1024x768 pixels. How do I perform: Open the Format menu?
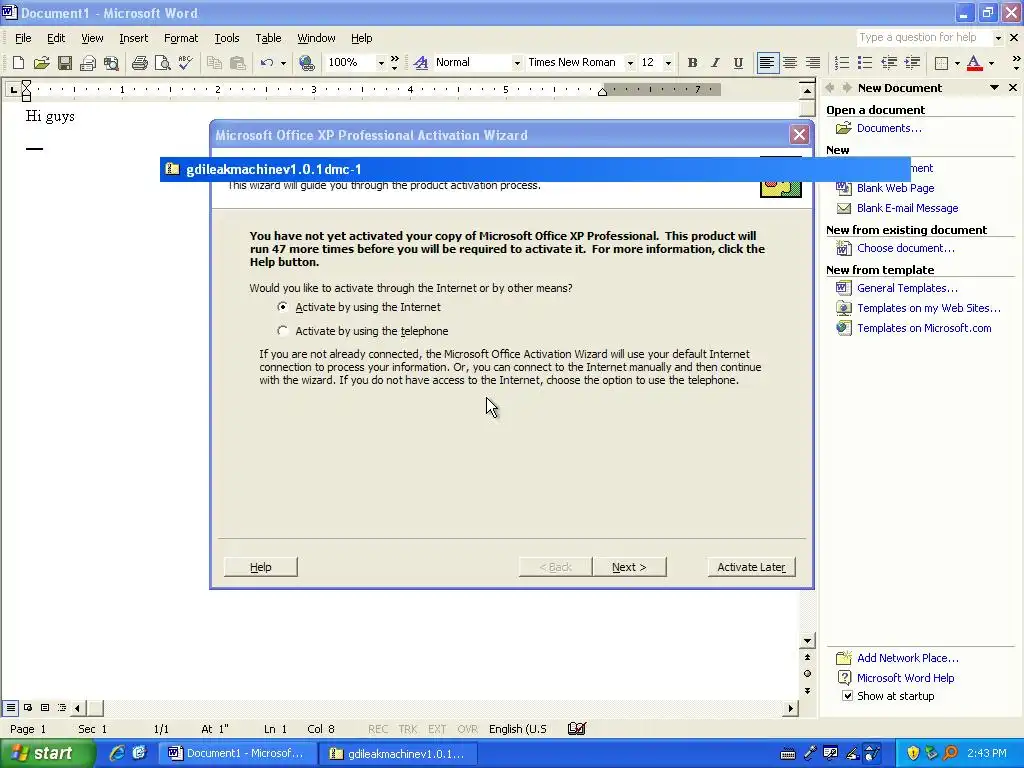181,38
